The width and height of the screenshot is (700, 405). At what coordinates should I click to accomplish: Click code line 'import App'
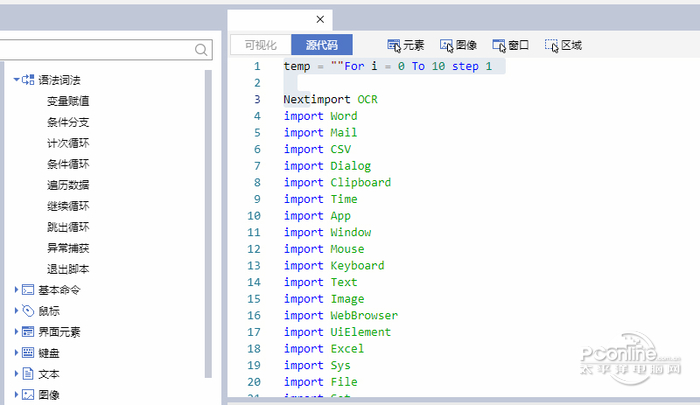317,216
